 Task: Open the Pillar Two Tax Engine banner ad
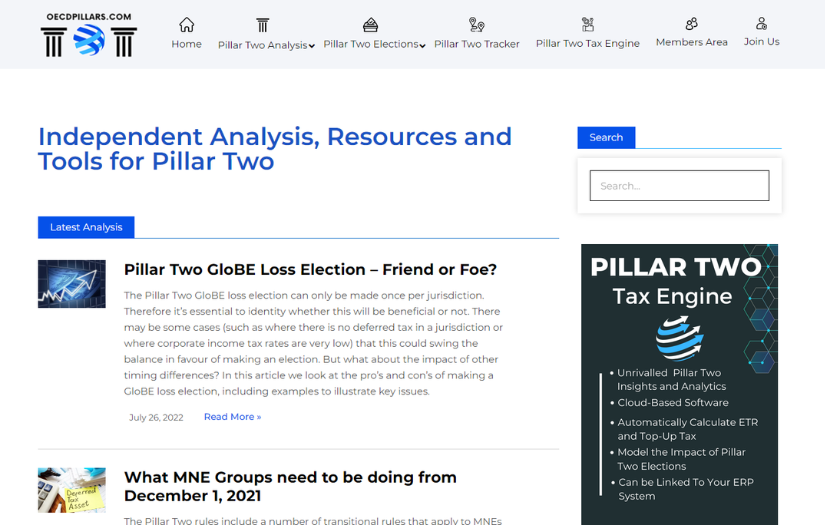(x=679, y=385)
